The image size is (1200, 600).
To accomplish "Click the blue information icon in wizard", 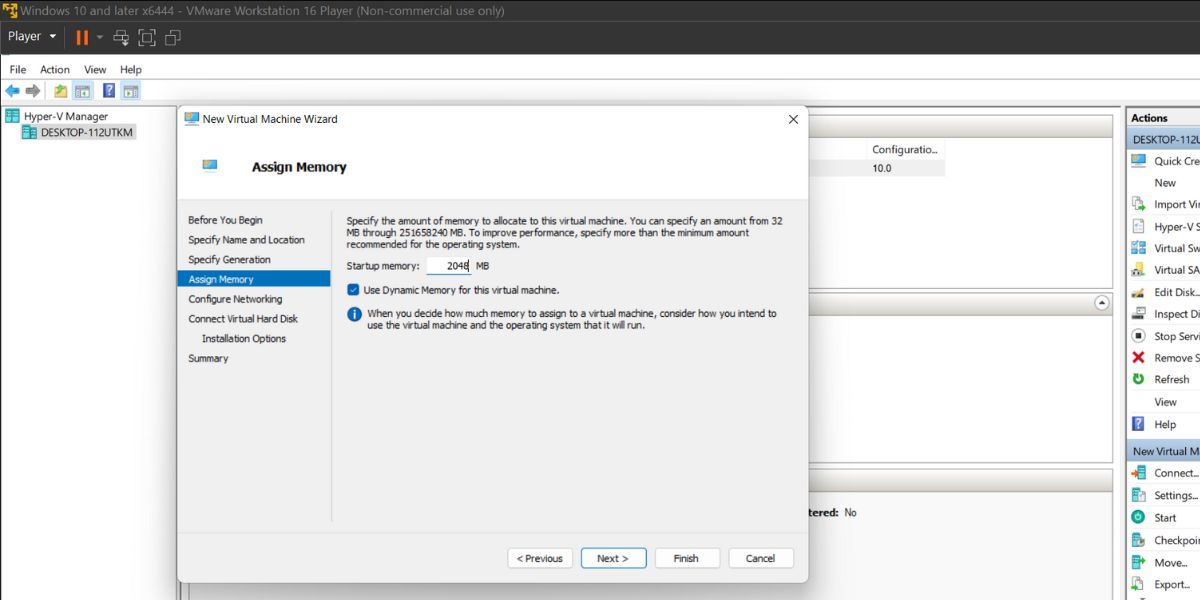I will (354, 314).
